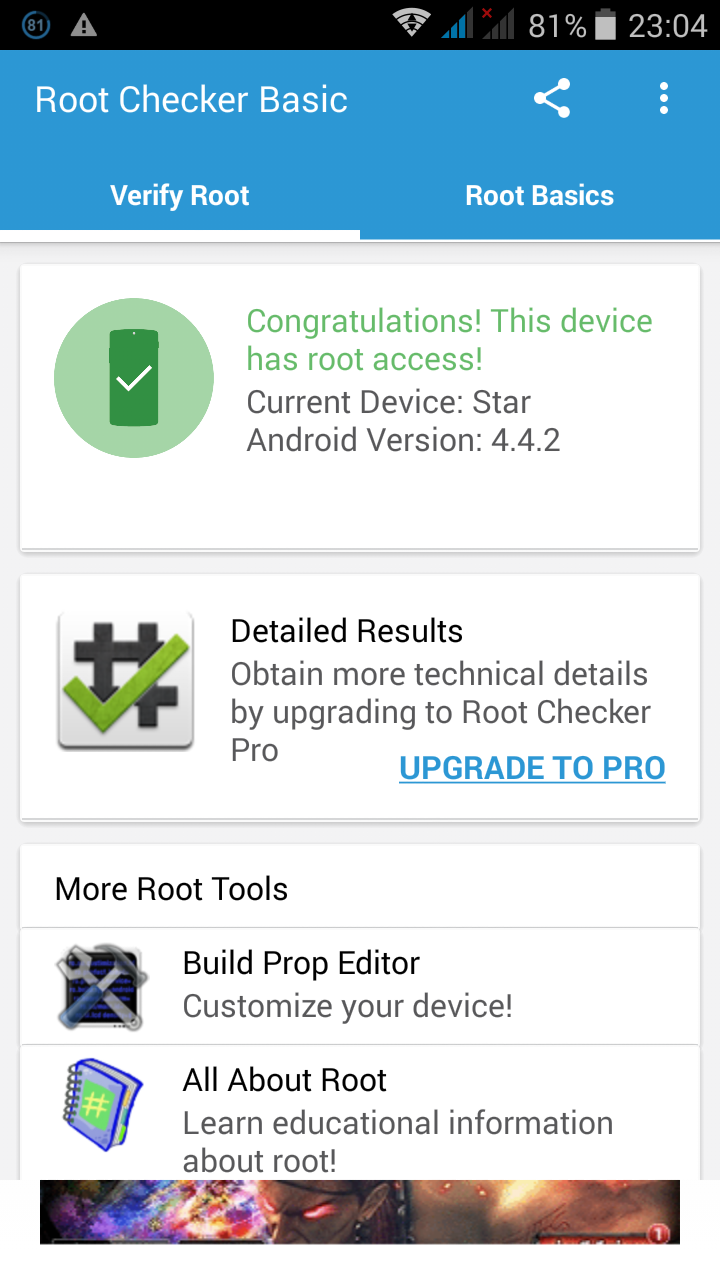Tap the Root Checker Basic title

[191, 100]
